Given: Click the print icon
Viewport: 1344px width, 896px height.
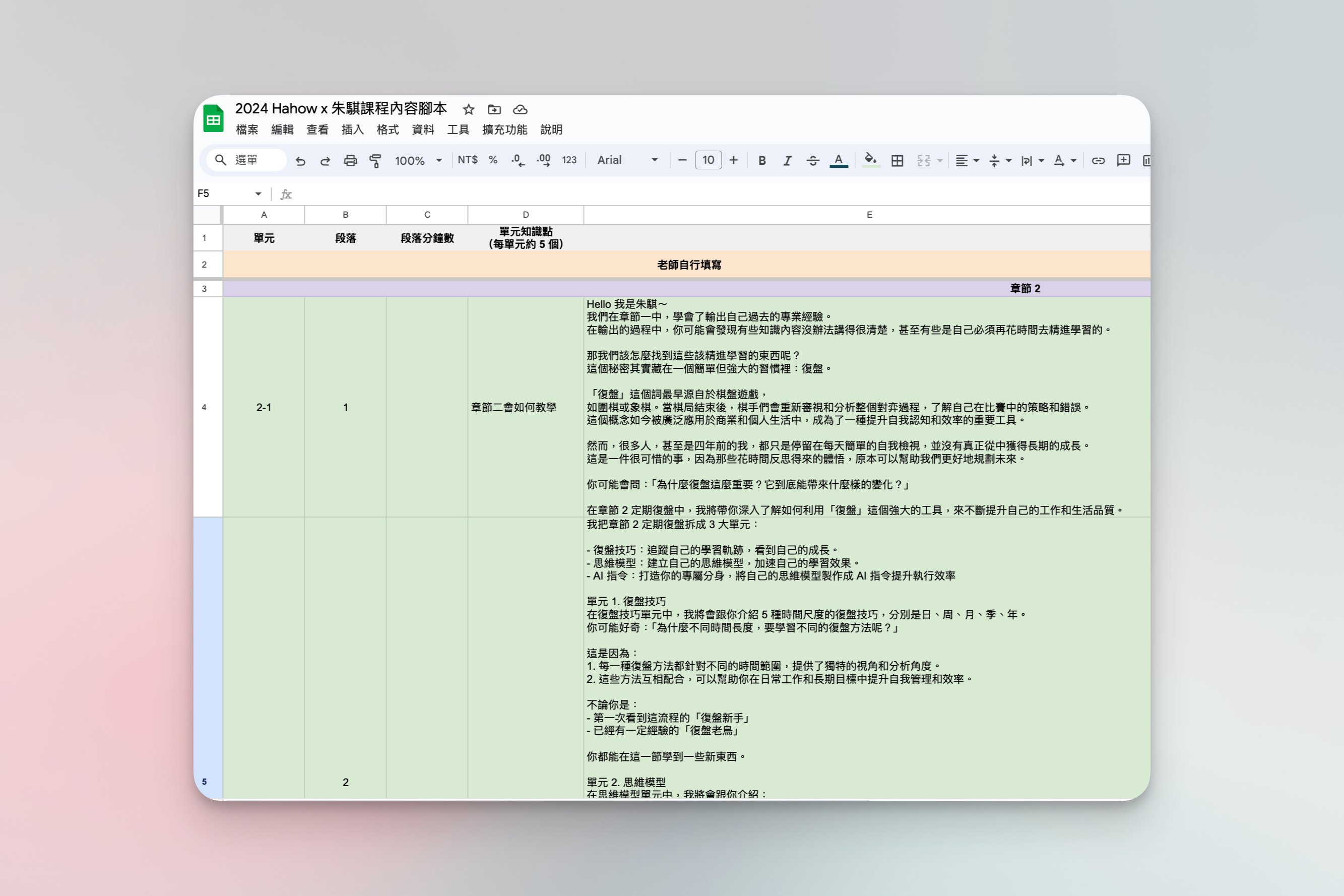Looking at the screenshot, I should (x=350, y=161).
